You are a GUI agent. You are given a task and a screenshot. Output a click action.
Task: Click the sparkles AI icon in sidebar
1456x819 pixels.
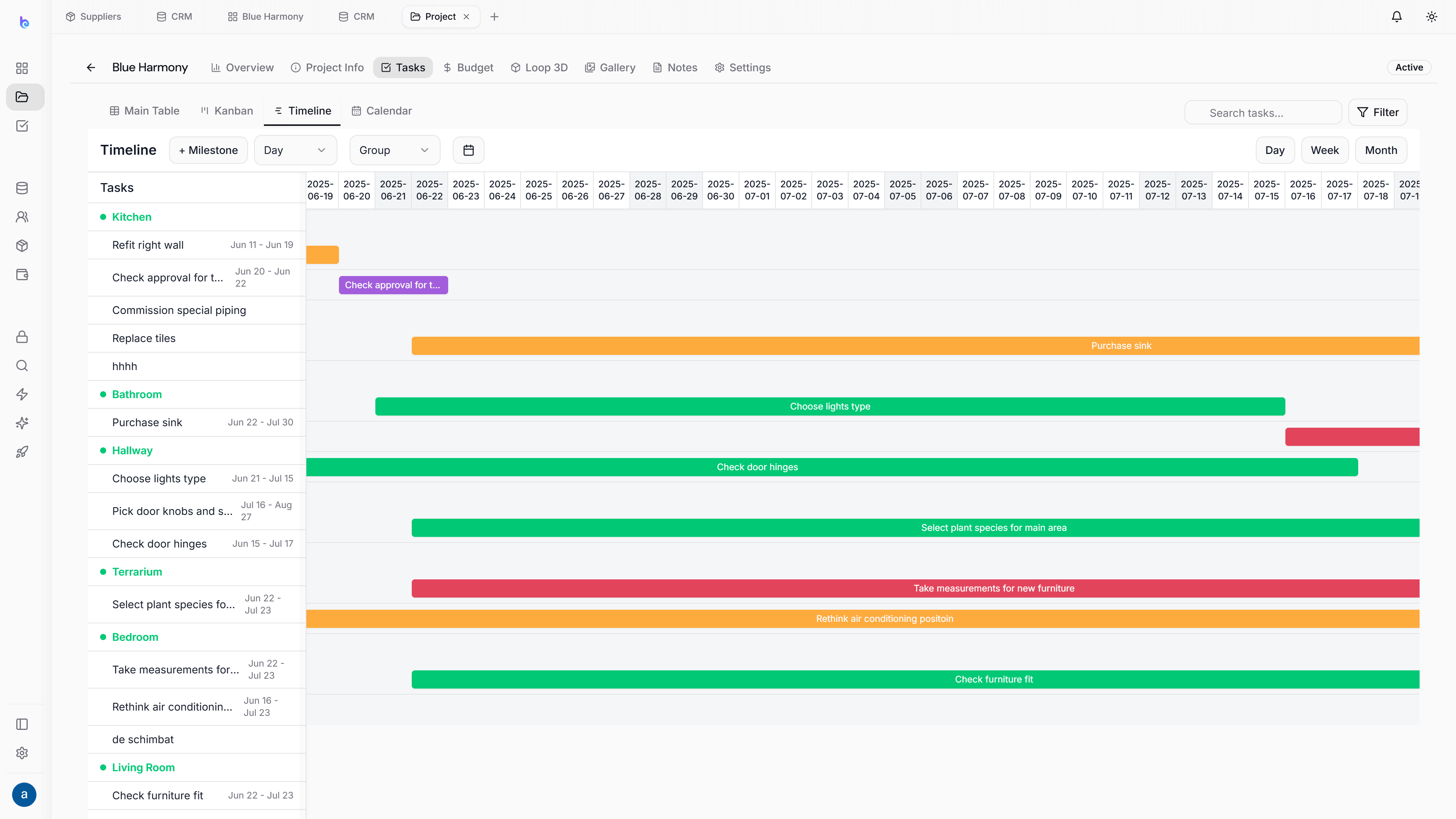(x=22, y=424)
